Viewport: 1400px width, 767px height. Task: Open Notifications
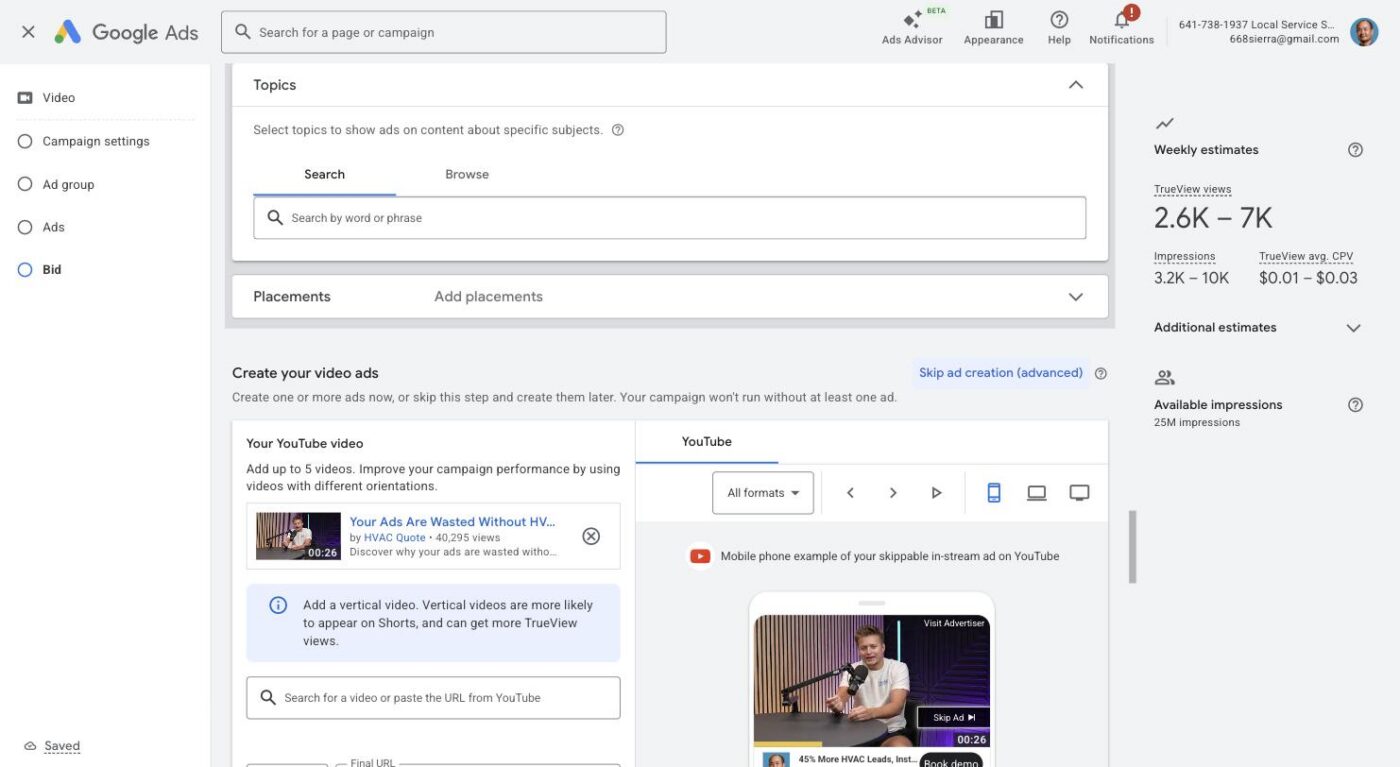point(1120,25)
